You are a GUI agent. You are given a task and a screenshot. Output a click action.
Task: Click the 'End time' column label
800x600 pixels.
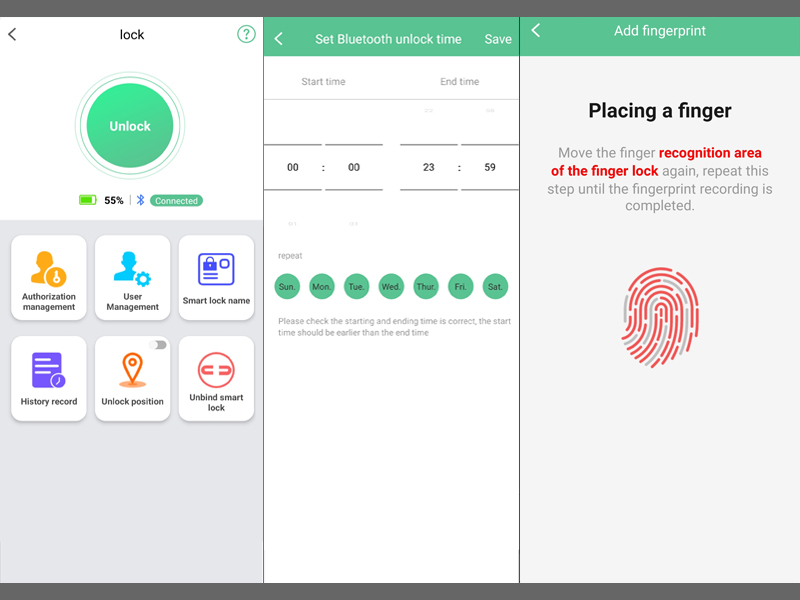[460, 82]
